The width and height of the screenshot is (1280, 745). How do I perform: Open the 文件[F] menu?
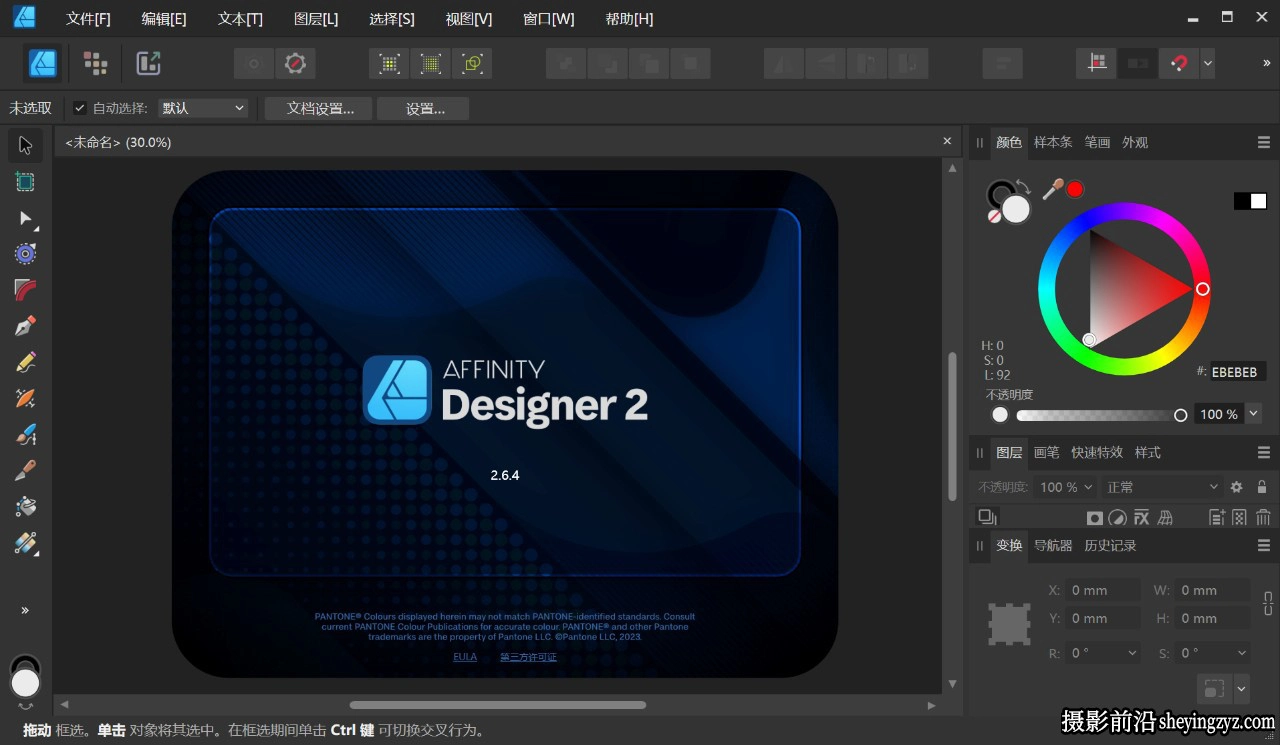(88, 19)
